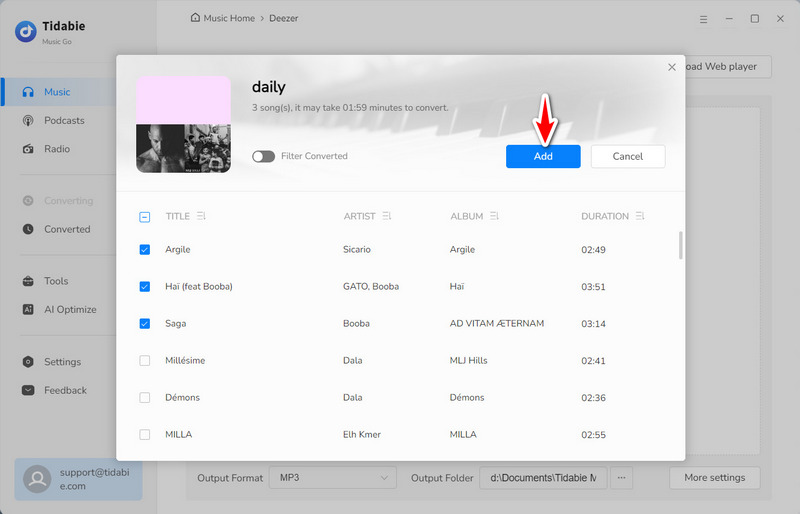The width and height of the screenshot is (800, 514).
Task: Open the Tools toolbox icon
Action: (28, 281)
